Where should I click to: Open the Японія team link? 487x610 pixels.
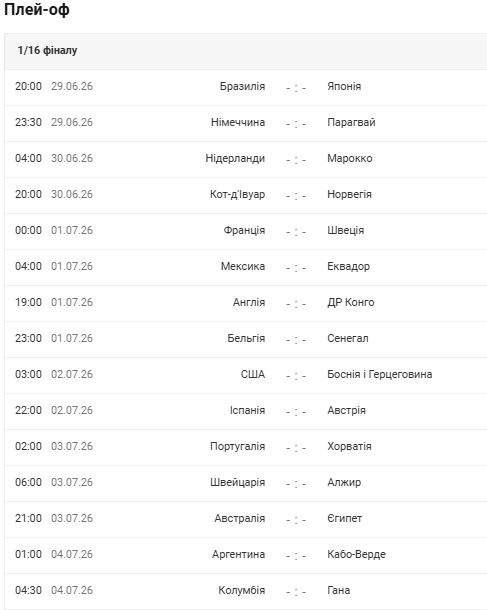click(344, 86)
